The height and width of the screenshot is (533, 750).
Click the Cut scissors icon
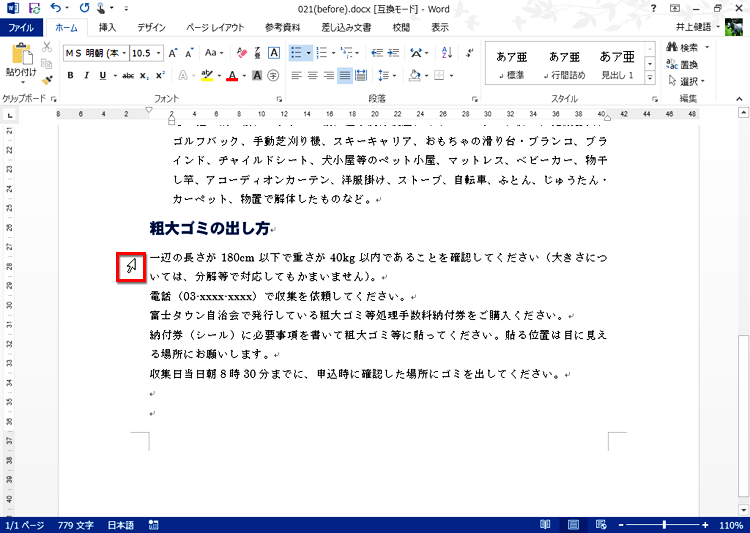[x=47, y=47]
